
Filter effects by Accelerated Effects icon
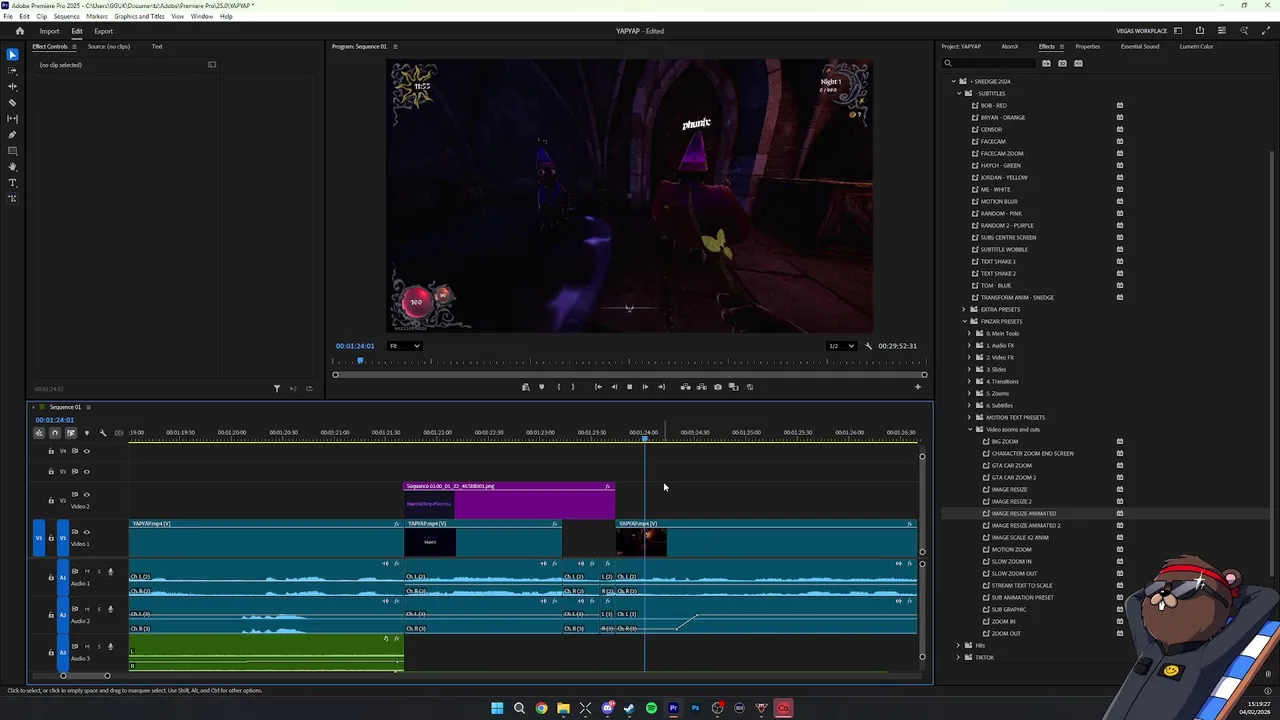coord(1046,63)
